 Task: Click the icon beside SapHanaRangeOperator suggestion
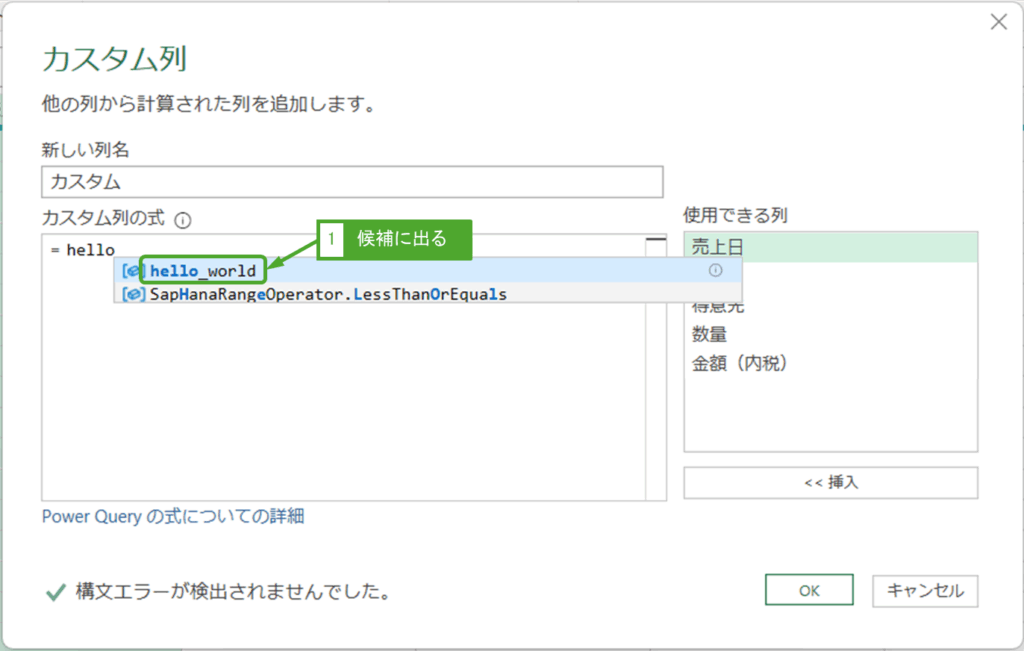click(x=131, y=294)
